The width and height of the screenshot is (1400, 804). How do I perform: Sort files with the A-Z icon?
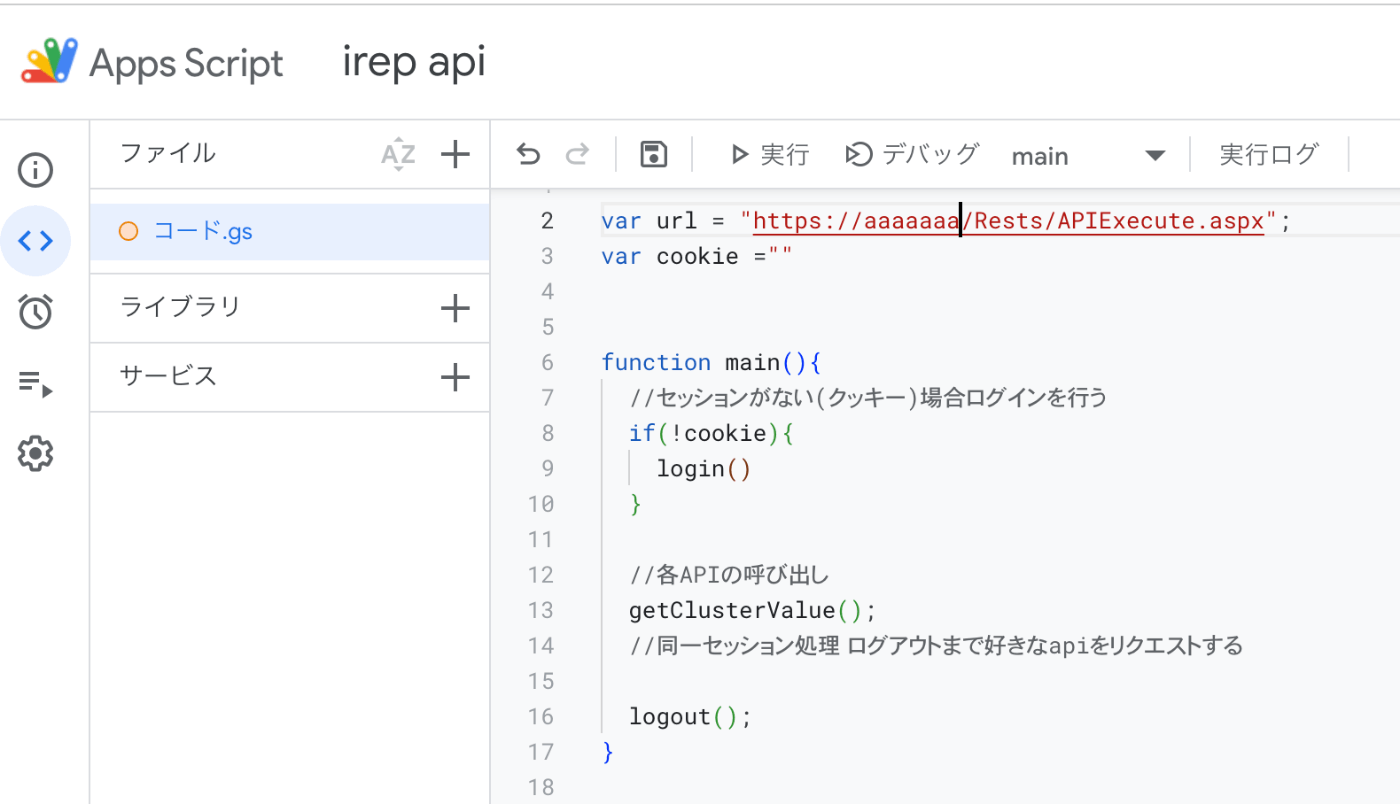(398, 154)
